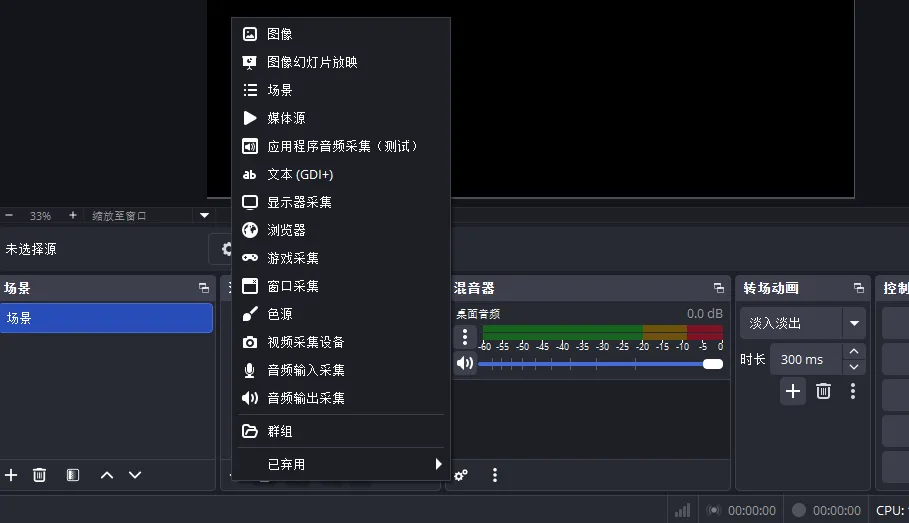
Task: Click the 游戏采集 gamepad icon
Action: click(250, 258)
